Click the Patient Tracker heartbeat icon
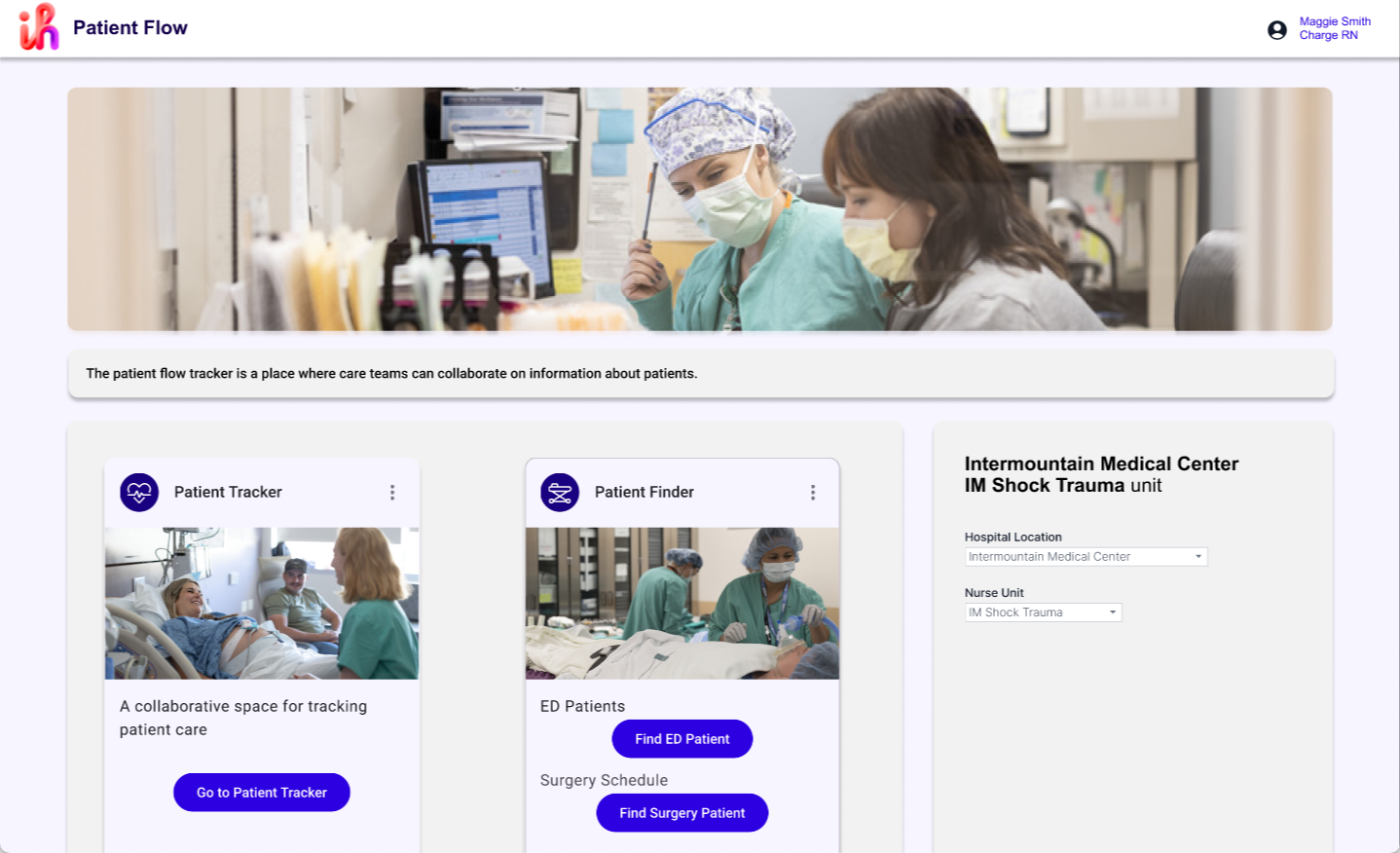 [139, 493]
